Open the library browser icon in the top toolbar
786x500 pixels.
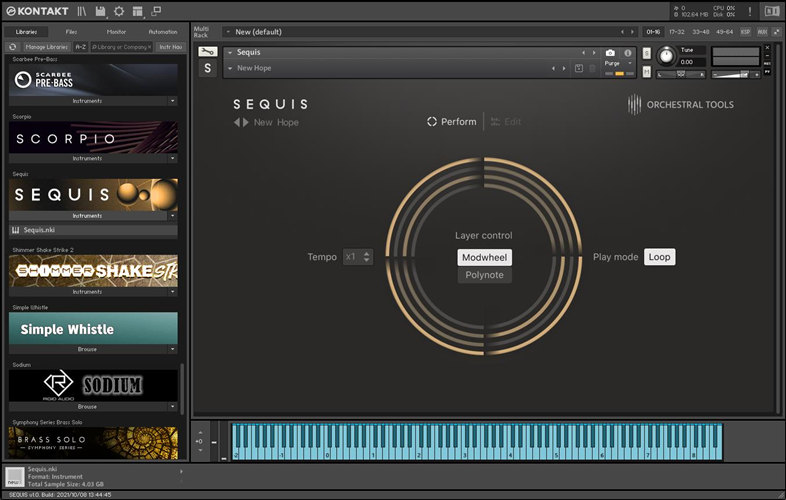click(x=82, y=11)
